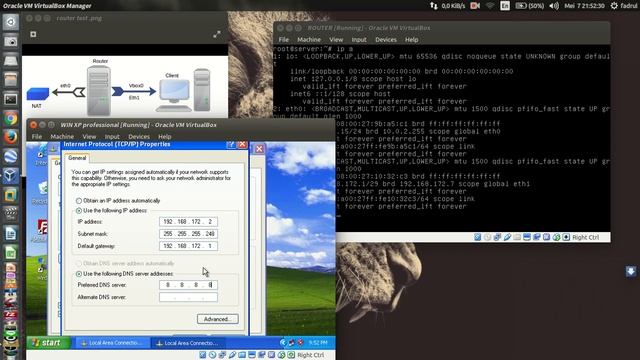Click the clock showing Mei 7 21:52:30
The height and width of the screenshot is (360, 640).
tap(584, 6)
